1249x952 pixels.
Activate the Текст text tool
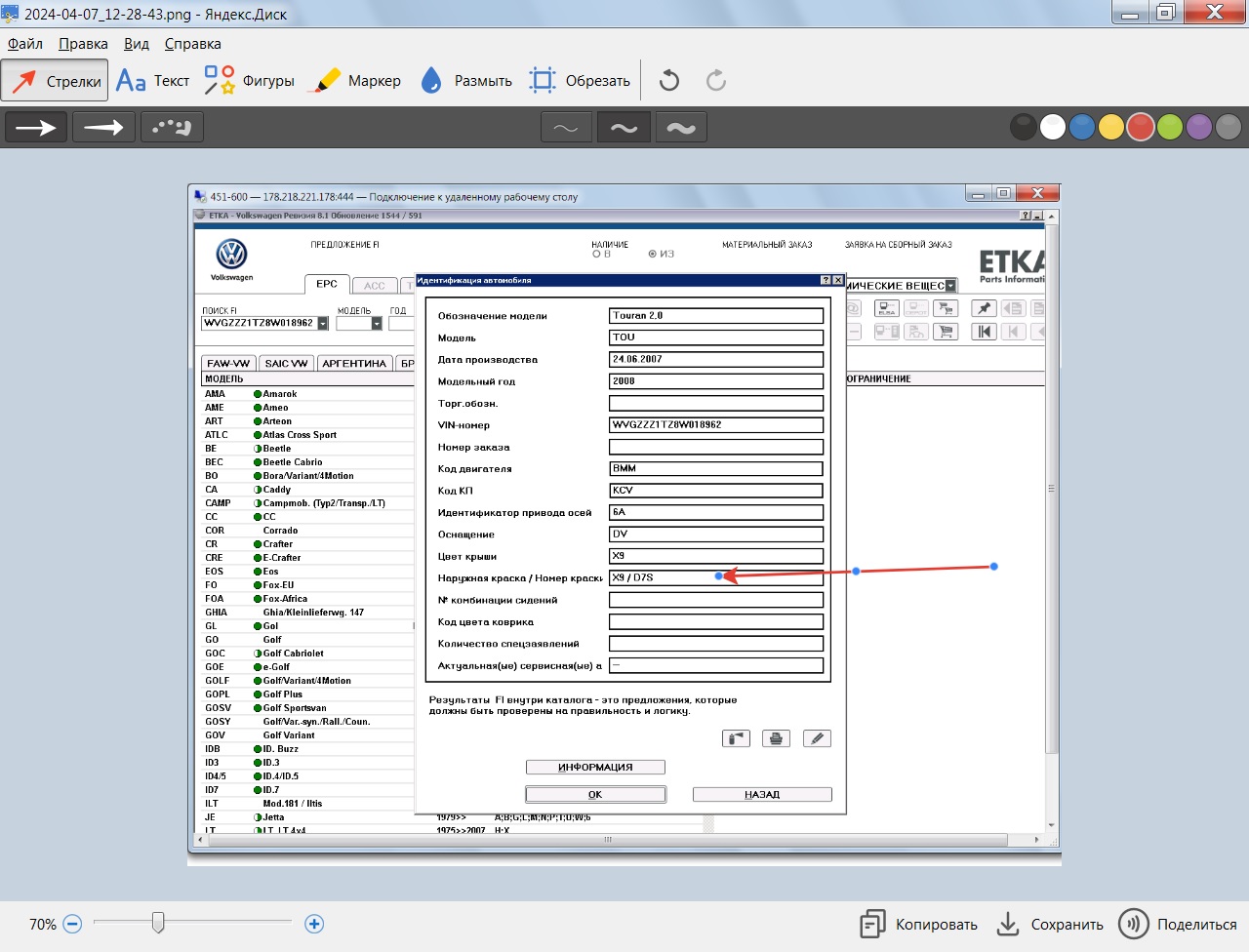point(152,81)
